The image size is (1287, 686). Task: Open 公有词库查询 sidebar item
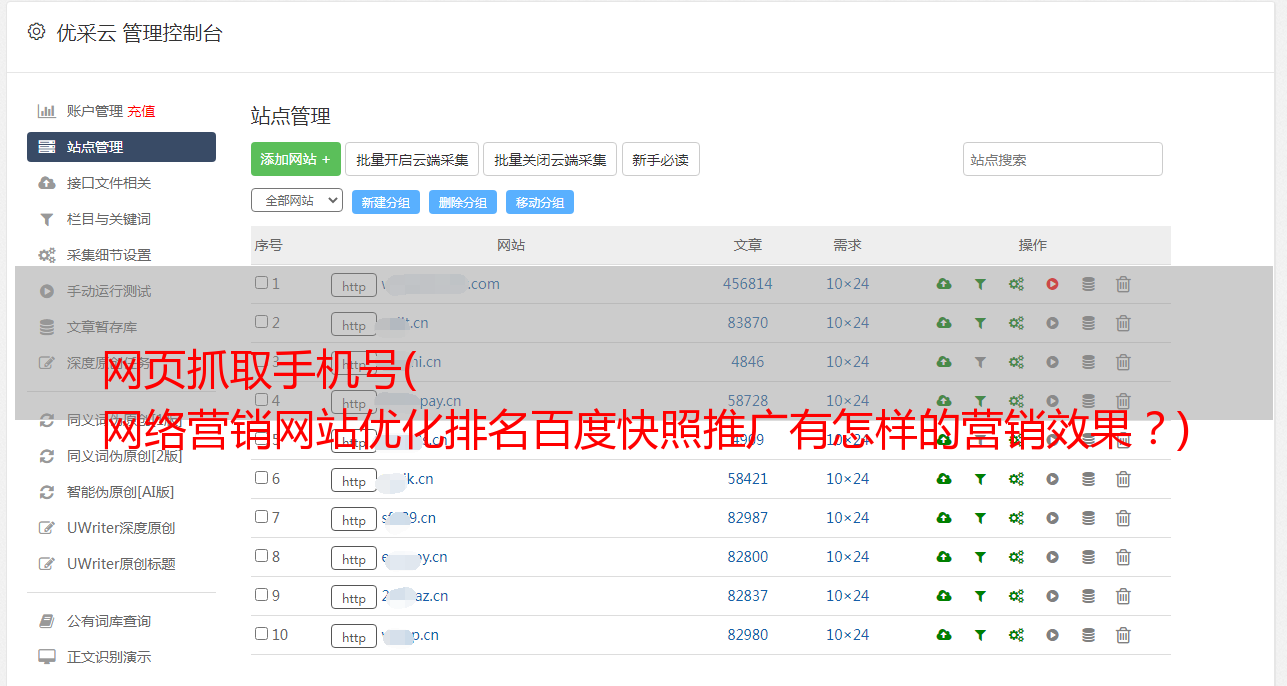click(109, 621)
